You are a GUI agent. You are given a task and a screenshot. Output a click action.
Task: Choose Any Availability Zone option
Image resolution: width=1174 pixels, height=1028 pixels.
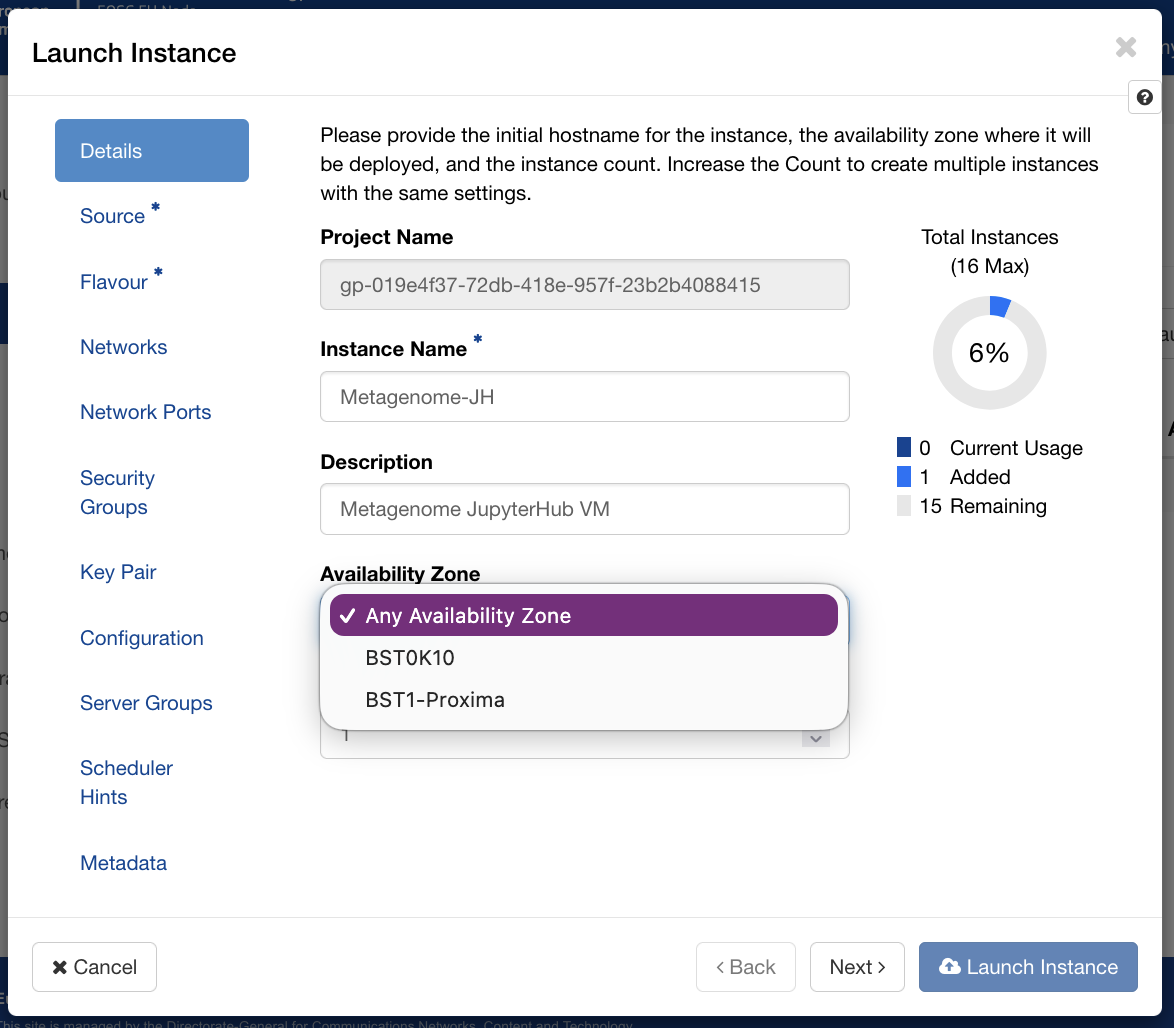point(583,615)
